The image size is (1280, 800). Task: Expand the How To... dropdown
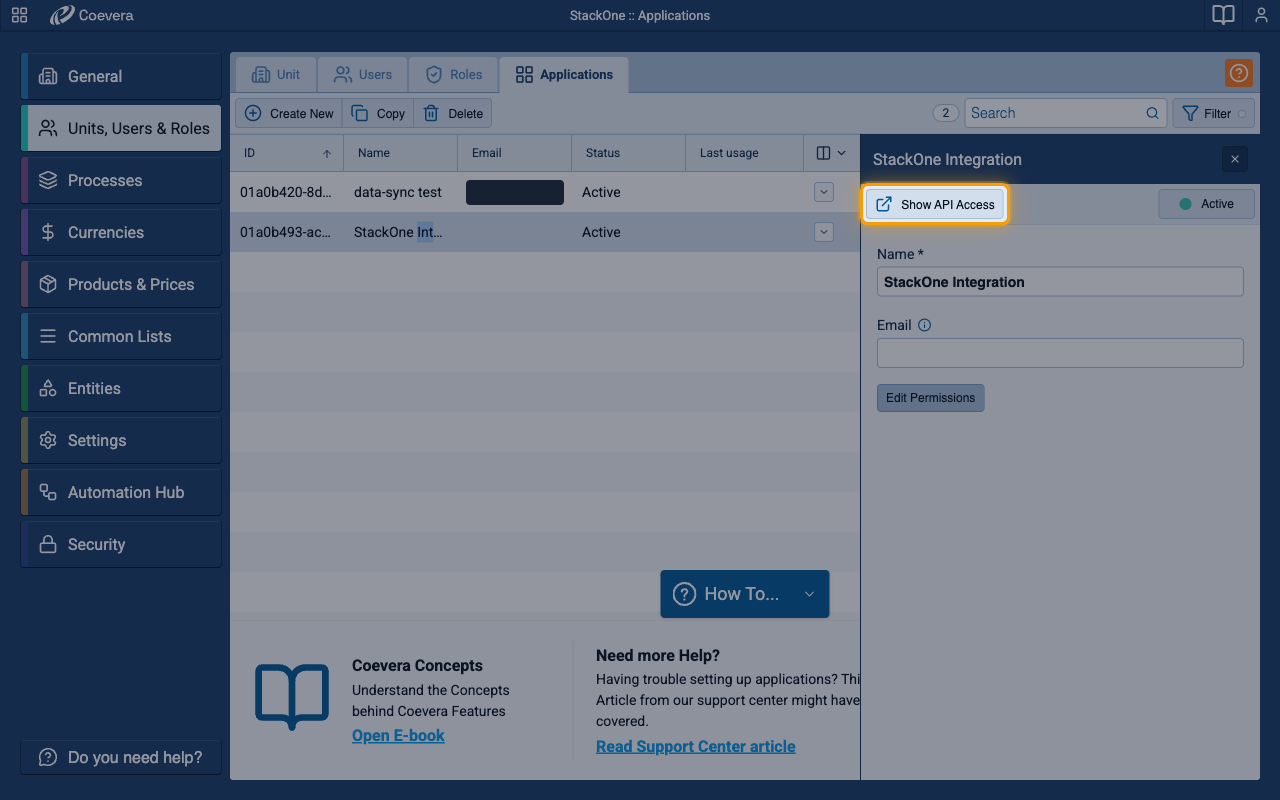pos(745,594)
